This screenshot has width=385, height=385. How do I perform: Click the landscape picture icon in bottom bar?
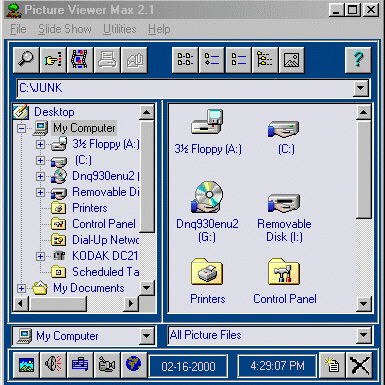click(x=26, y=365)
